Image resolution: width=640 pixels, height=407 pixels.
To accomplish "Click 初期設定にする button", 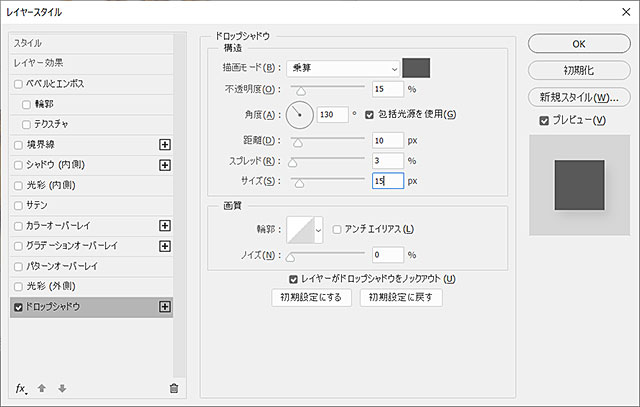I will (x=311, y=297).
